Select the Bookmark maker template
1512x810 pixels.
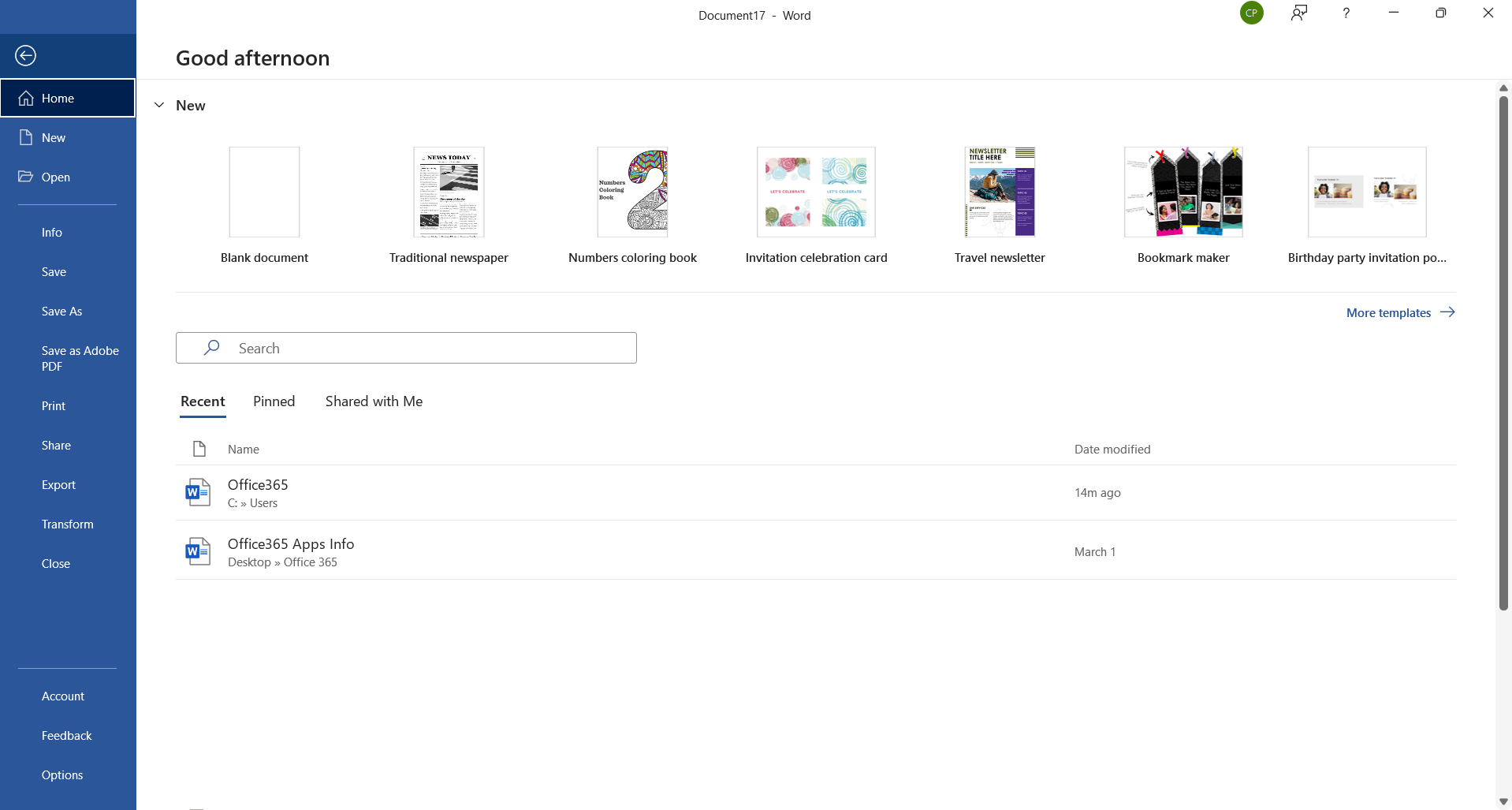(x=1183, y=205)
